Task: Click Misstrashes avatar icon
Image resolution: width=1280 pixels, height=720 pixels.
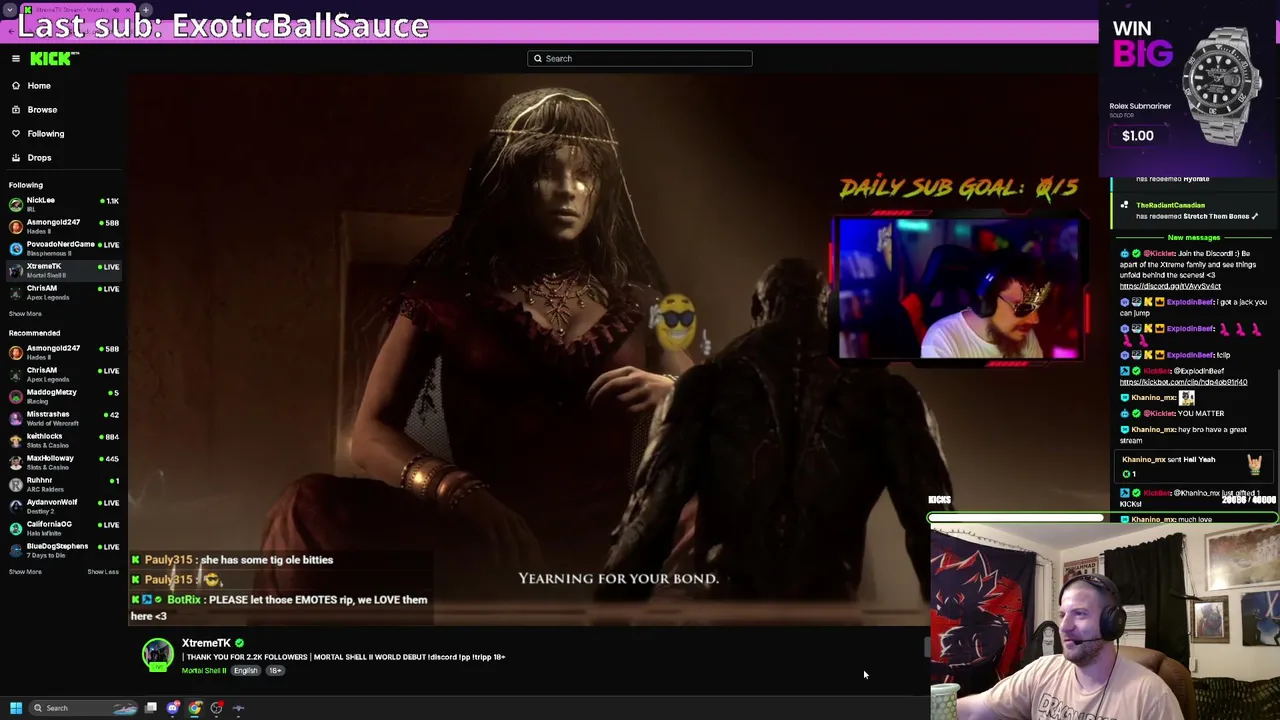Action: [16, 418]
